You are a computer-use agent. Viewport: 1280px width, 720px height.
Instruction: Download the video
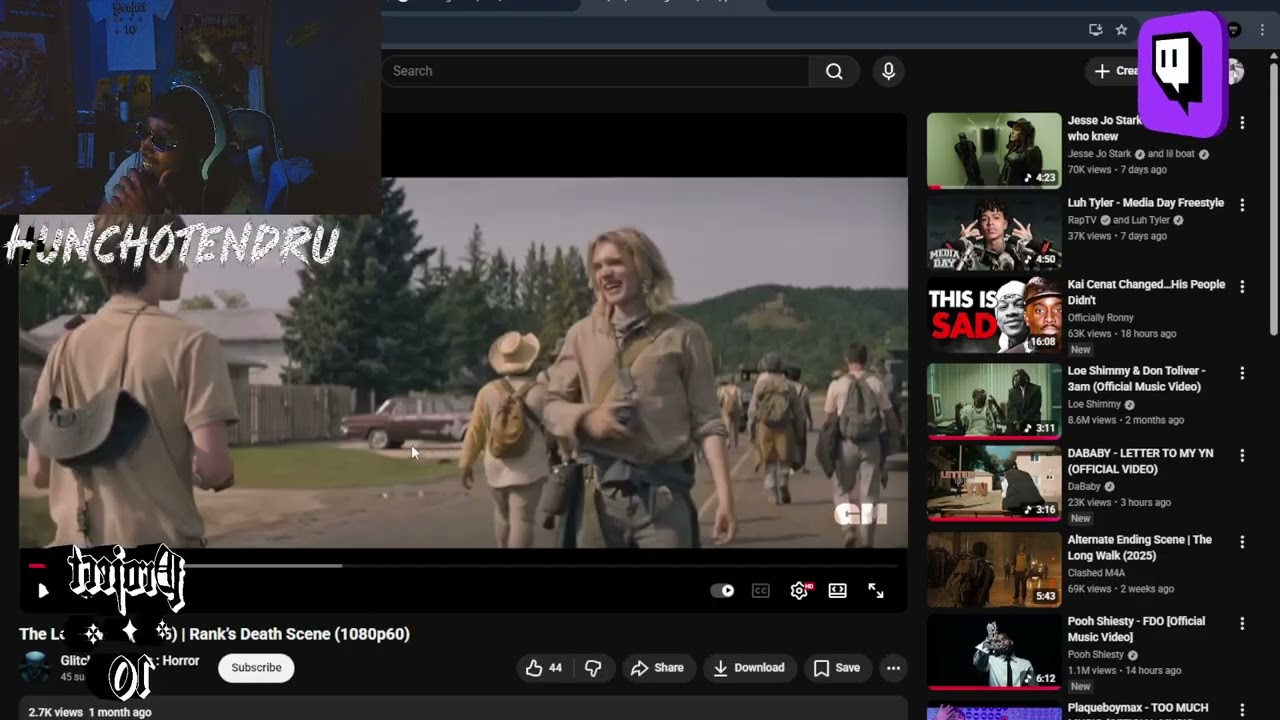(x=748, y=668)
